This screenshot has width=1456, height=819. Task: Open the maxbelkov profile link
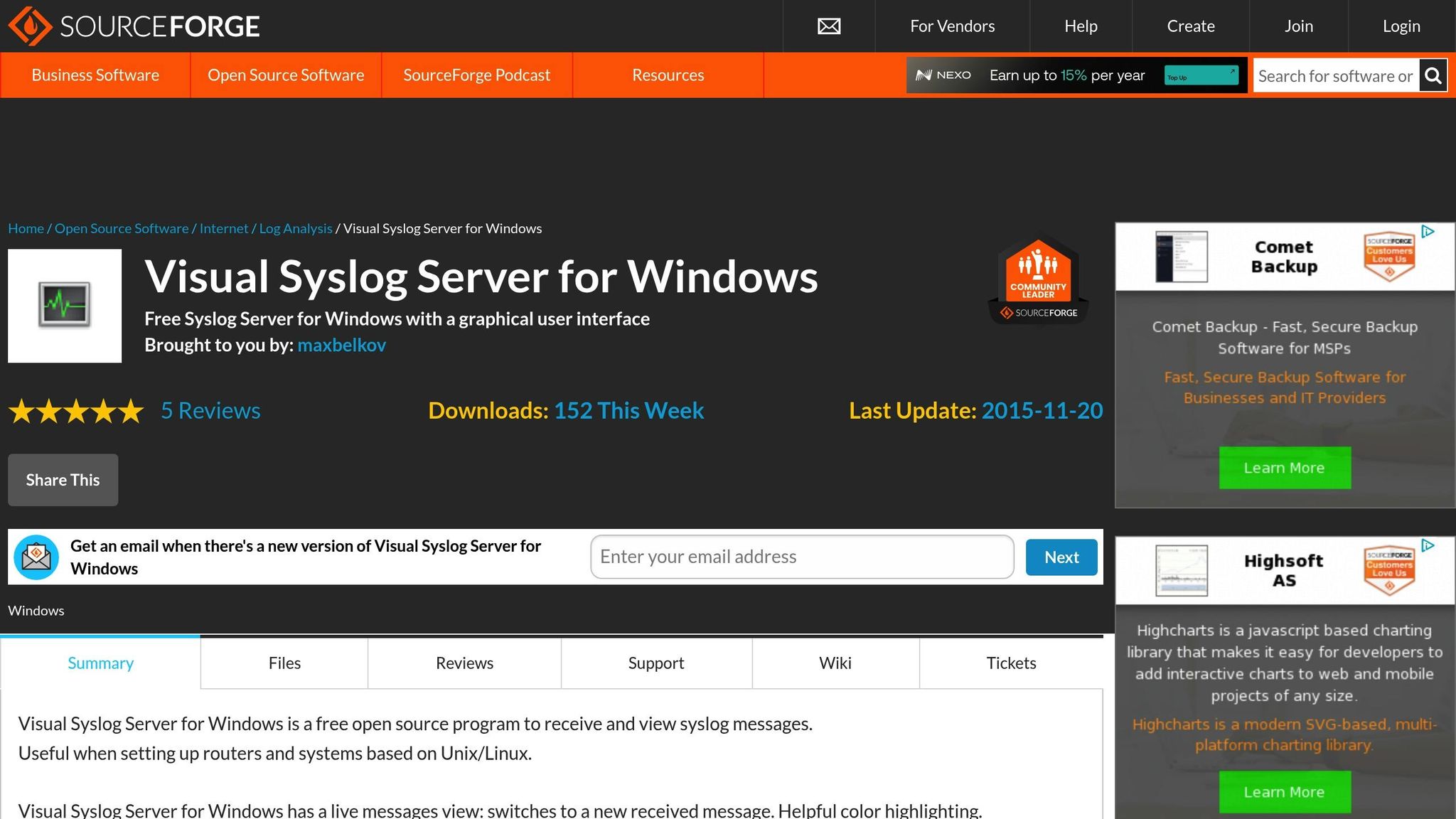(342, 346)
